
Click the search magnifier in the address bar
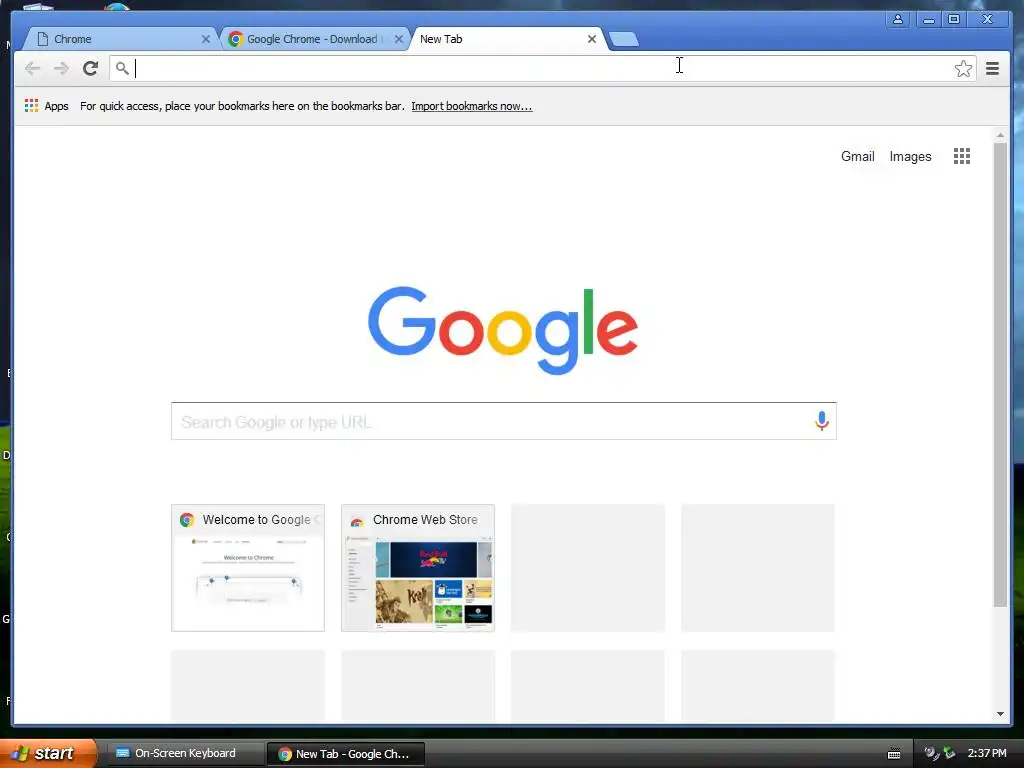pos(122,68)
